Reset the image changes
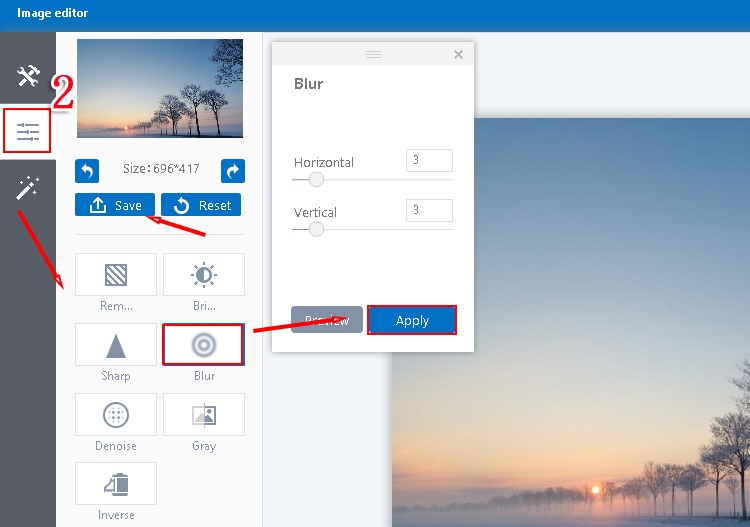 tap(201, 205)
